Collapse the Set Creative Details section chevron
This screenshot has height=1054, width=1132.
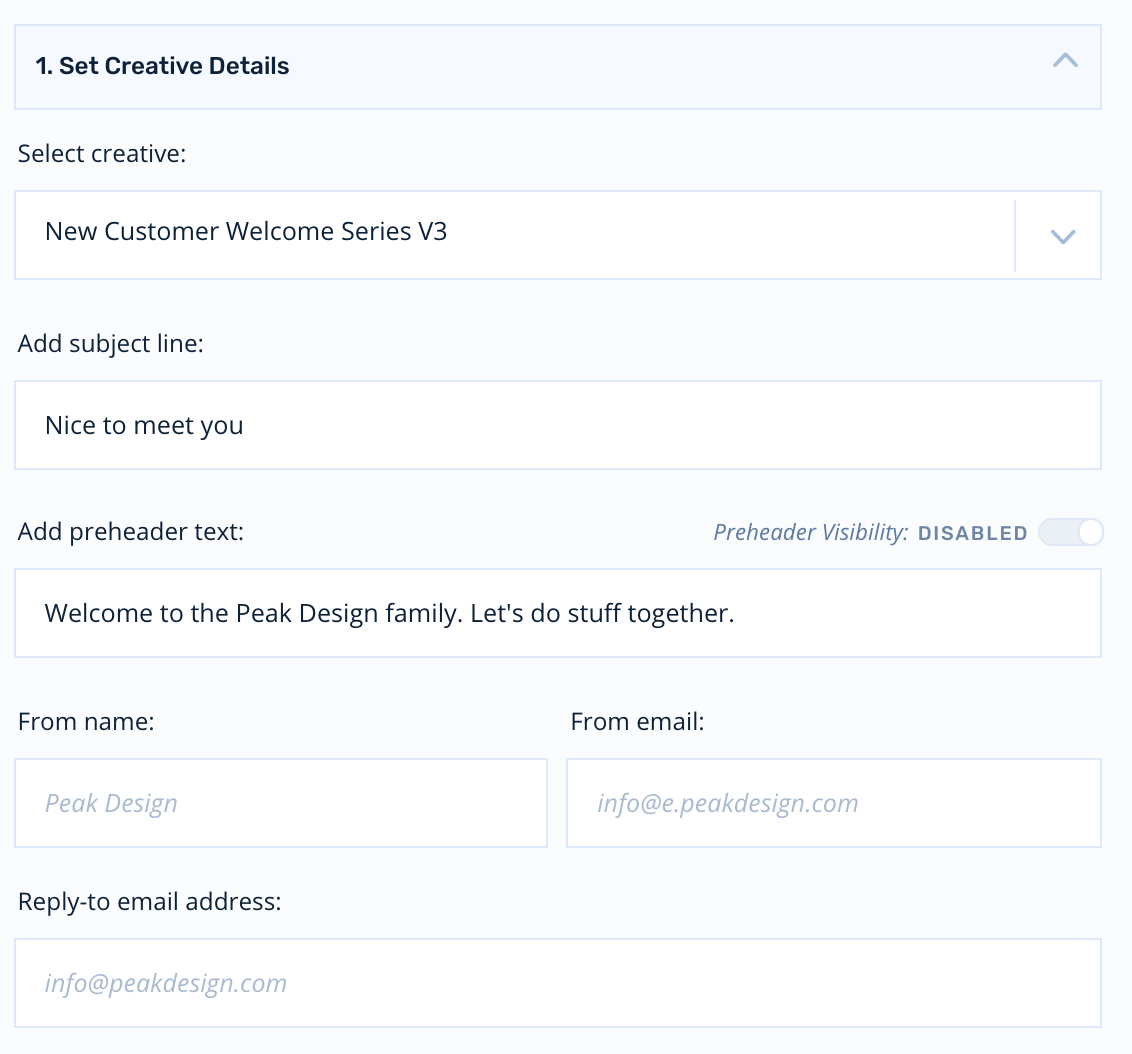pos(1065,61)
